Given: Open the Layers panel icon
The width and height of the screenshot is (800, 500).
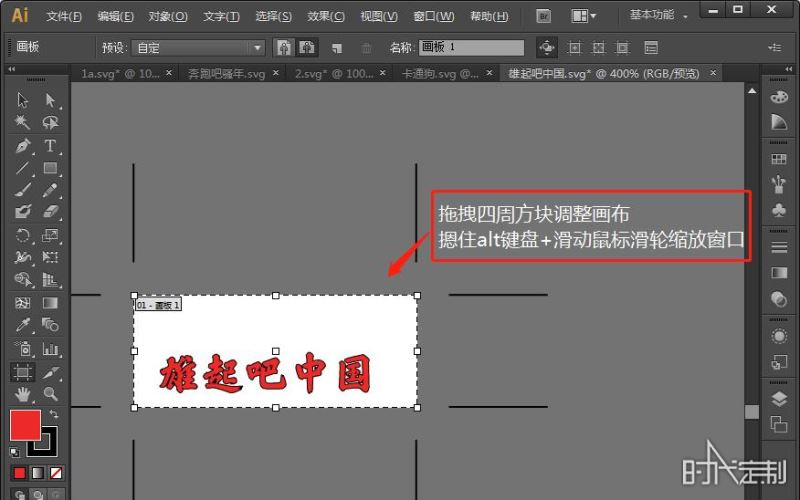Looking at the screenshot, I should point(779,398).
